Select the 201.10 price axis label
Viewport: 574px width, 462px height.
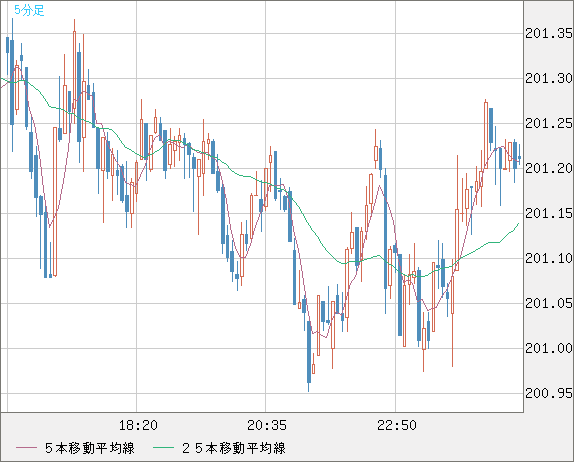(x=549, y=258)
